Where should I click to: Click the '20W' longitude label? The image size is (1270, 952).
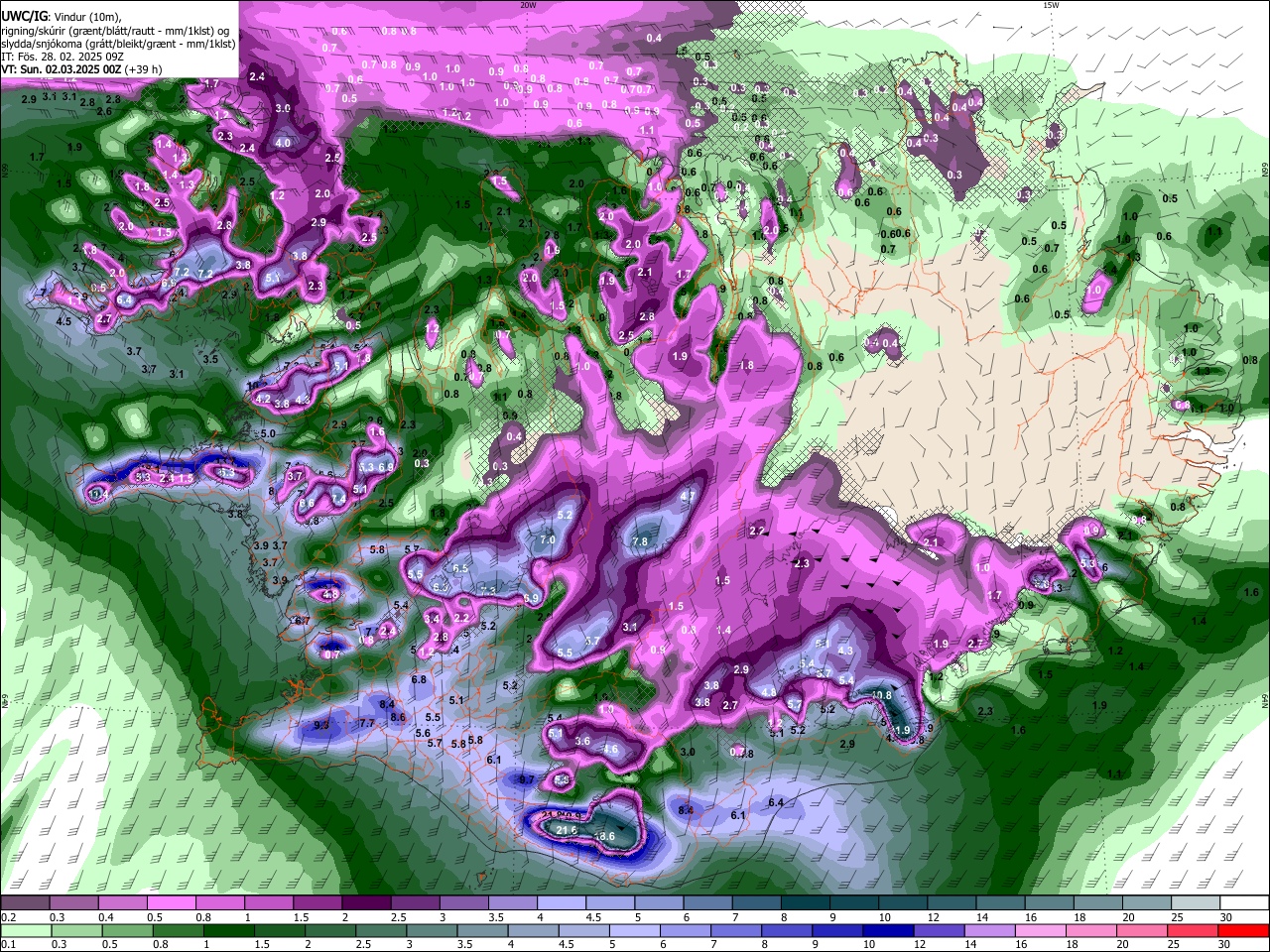pyautogui.click(x=528, y=5)
